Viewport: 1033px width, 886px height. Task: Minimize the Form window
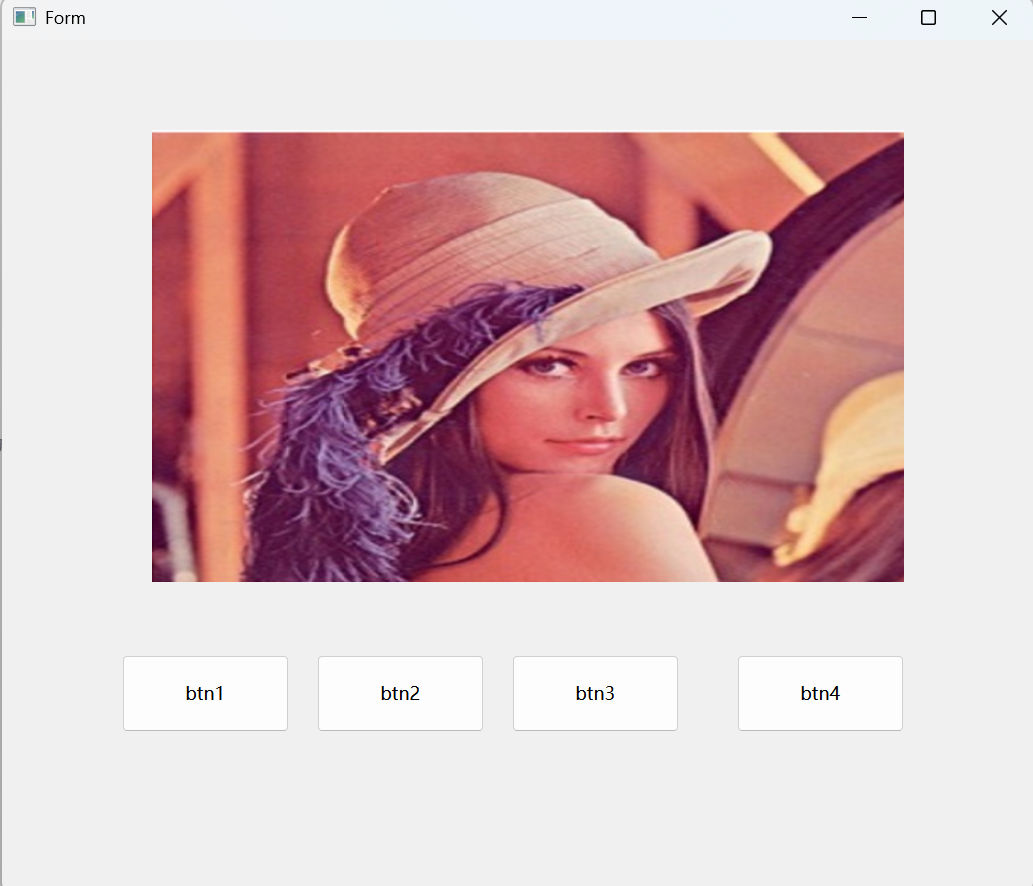pos(859,18)
